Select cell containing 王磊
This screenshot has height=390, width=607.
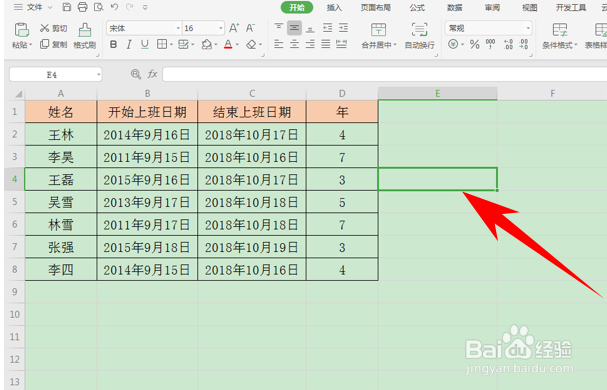click(x=61, y=180)
